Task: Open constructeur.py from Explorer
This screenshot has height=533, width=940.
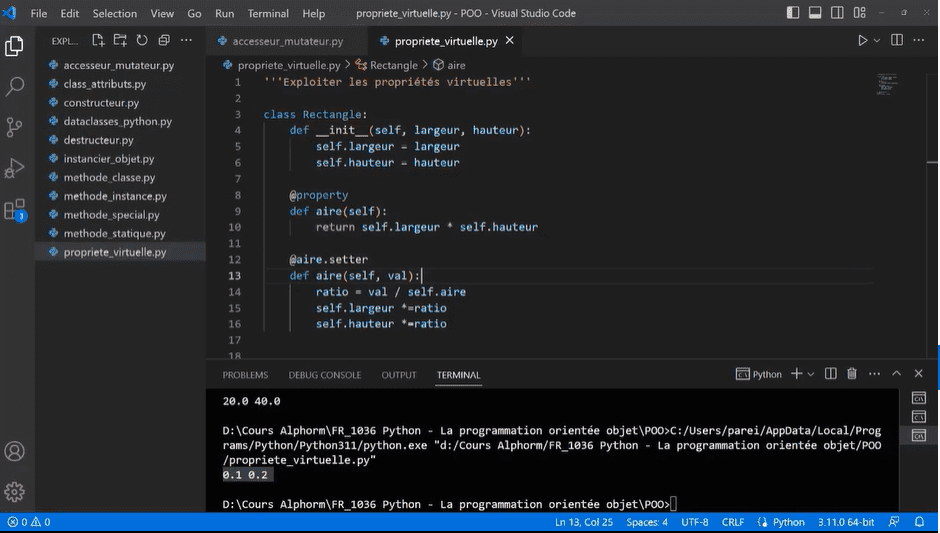Action: click(x=101, y=103)
